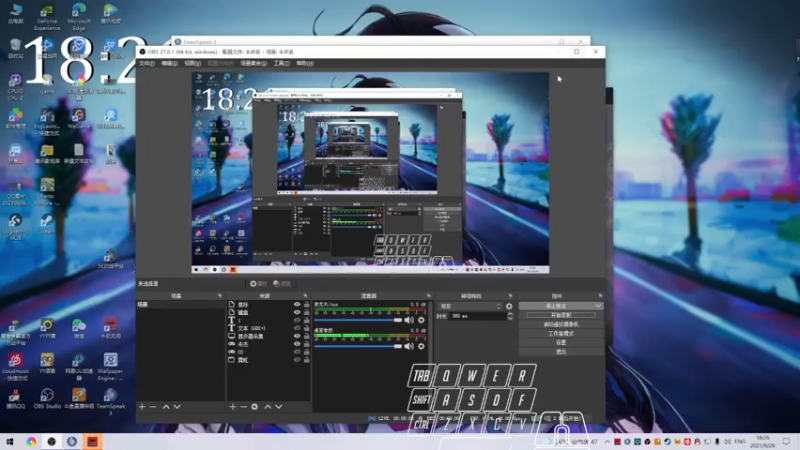Remove the selected source with the minus icon
The width and height of the screenshot is (800, 450).
[x=243, y=407]
